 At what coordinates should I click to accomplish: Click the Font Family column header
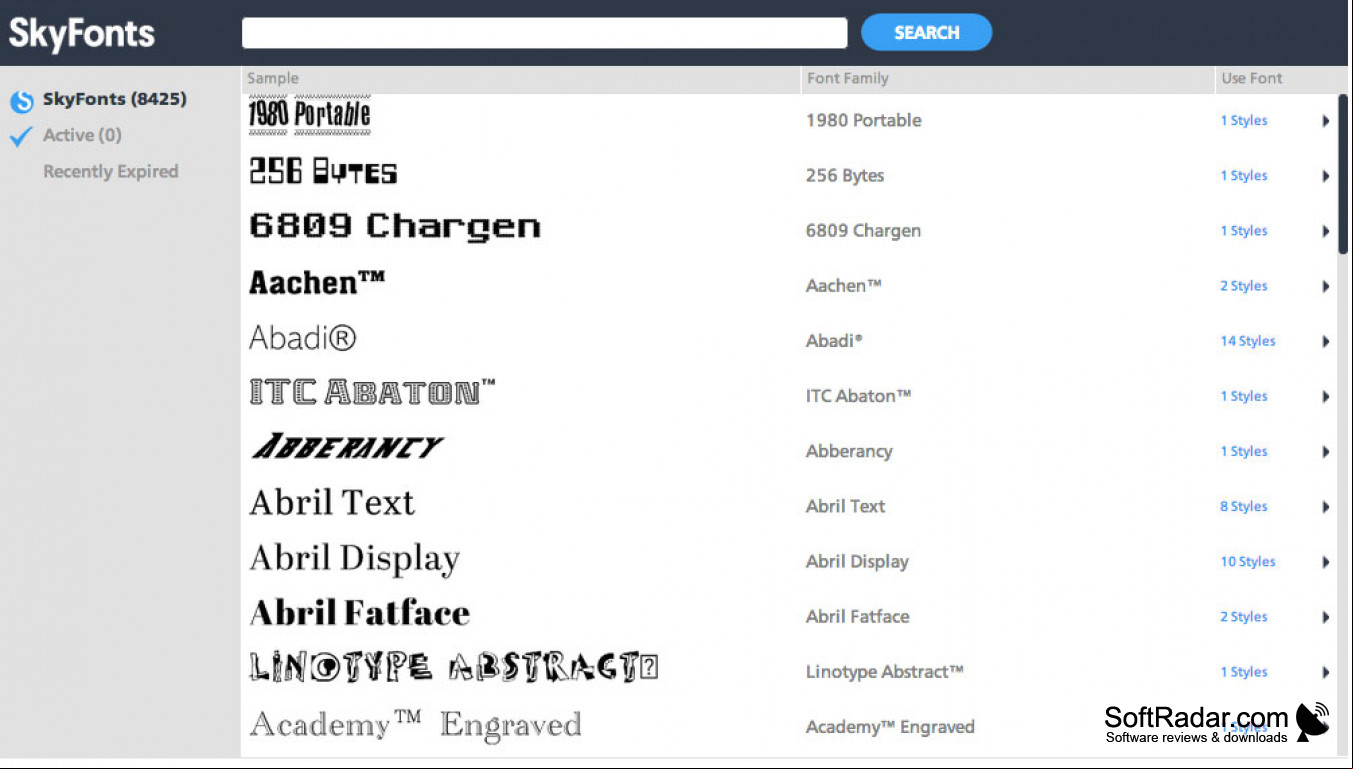(848, 78)
